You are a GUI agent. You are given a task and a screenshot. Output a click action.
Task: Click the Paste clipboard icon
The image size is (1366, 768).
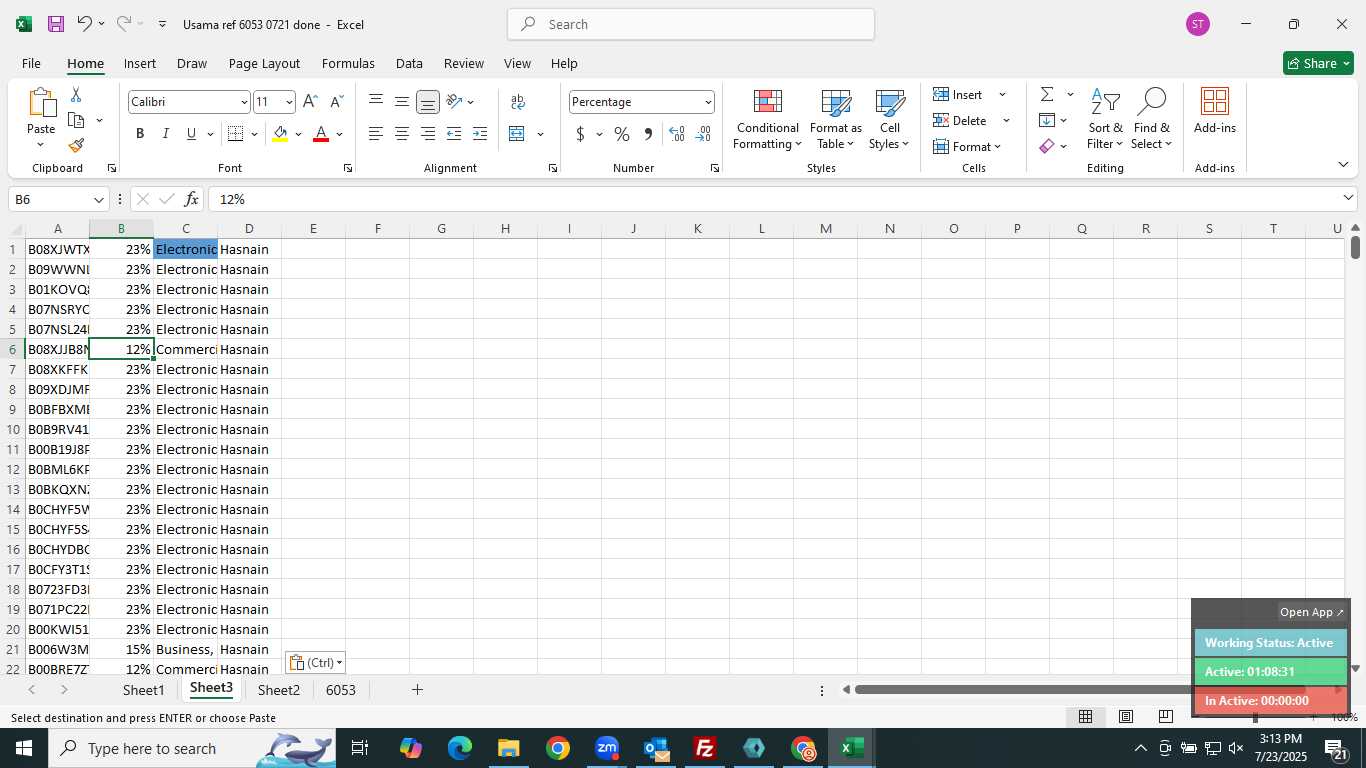pyautogui.click(x=41, y=102)
